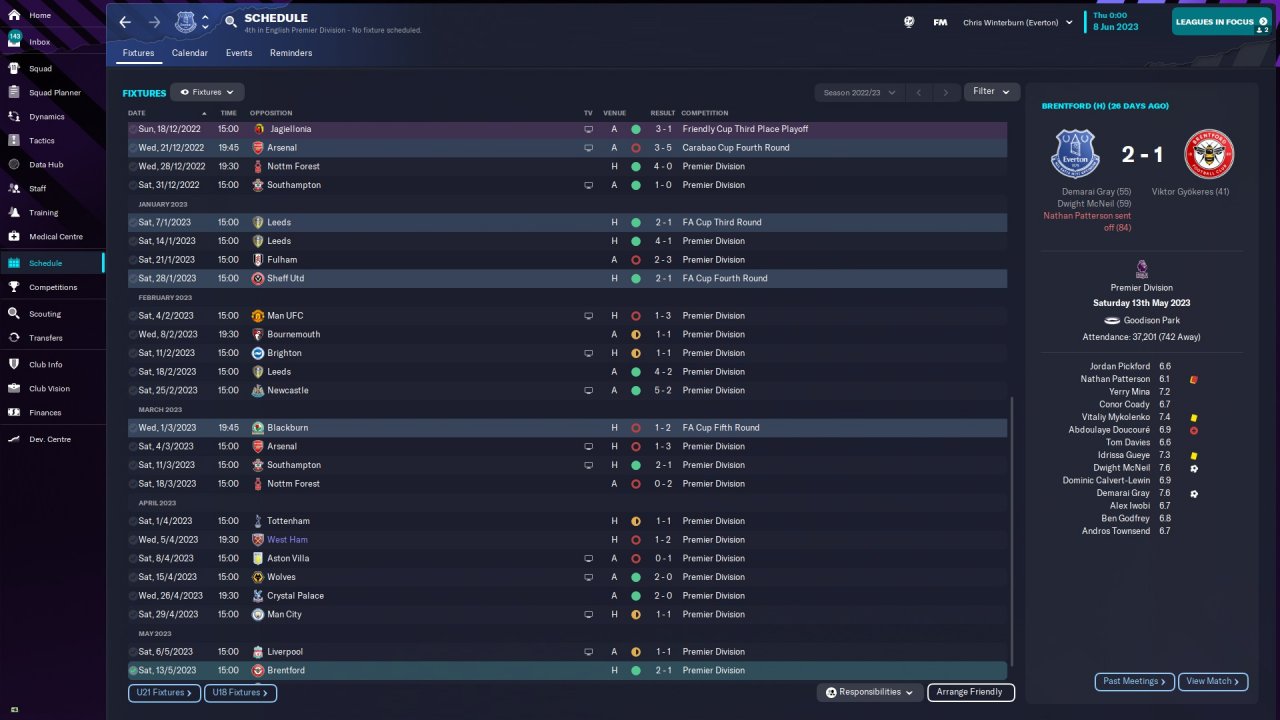This screenshot has width=1280, height=720.
Task: Select the Staff icon in the sidebar
Action: coord(14,189)
